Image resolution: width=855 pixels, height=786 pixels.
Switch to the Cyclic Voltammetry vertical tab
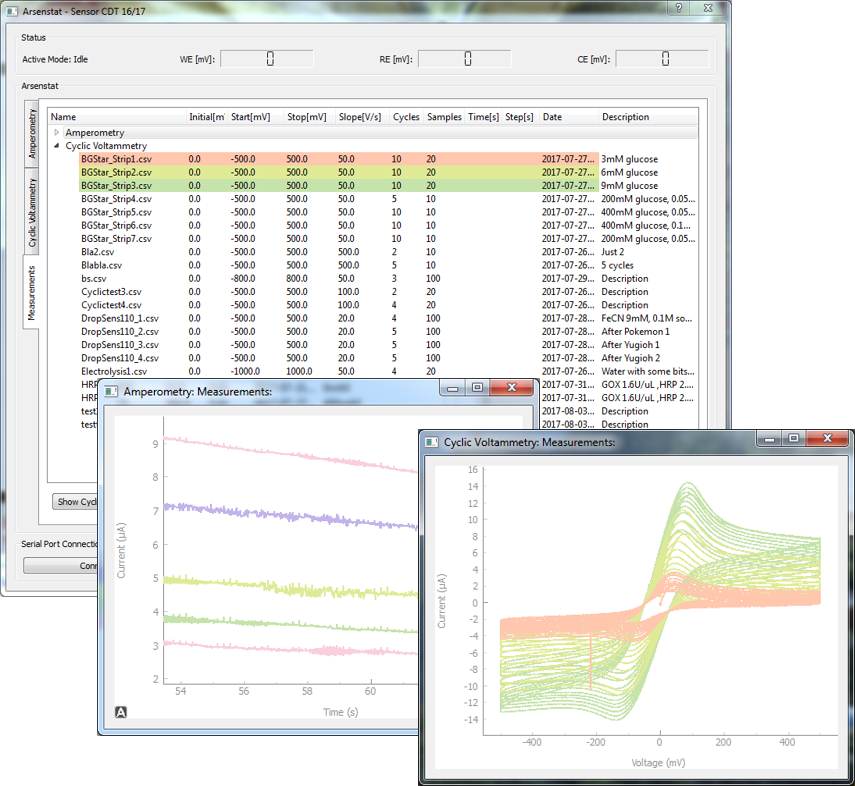[x=32, y=212]
